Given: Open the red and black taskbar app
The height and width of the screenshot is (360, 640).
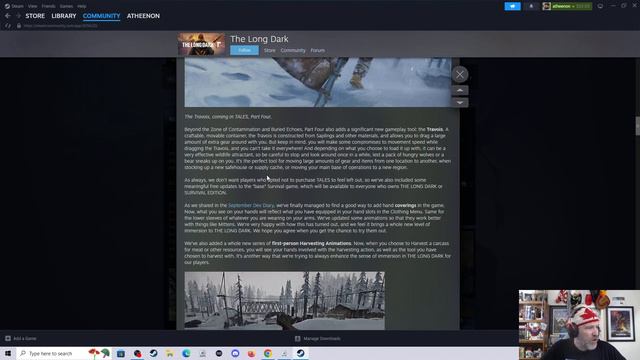Looking at the screenshot, I should 138,353.
